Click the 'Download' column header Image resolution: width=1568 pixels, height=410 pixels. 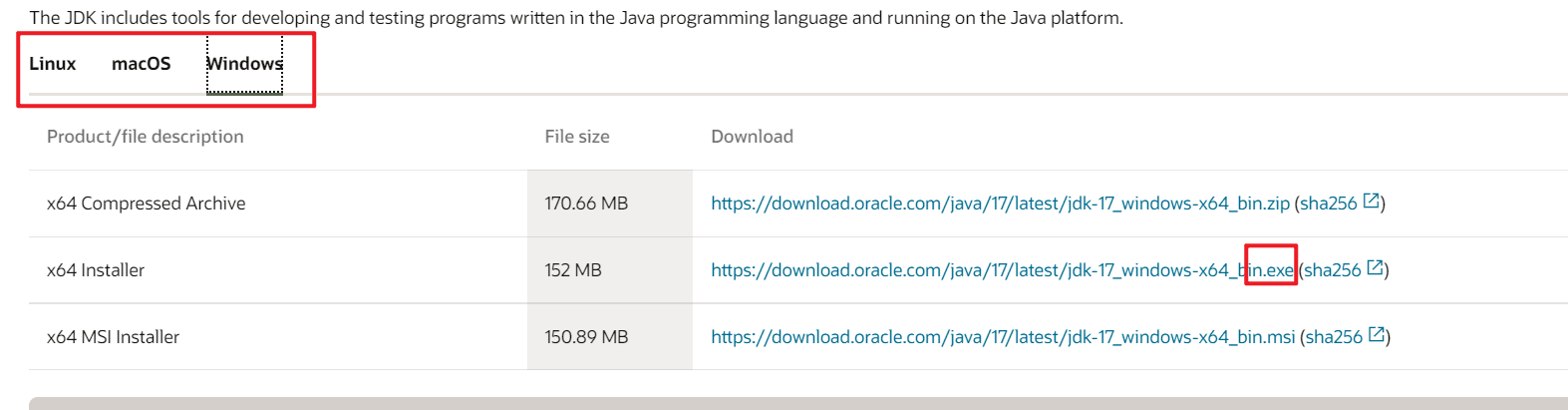click(x=752, y=137)
